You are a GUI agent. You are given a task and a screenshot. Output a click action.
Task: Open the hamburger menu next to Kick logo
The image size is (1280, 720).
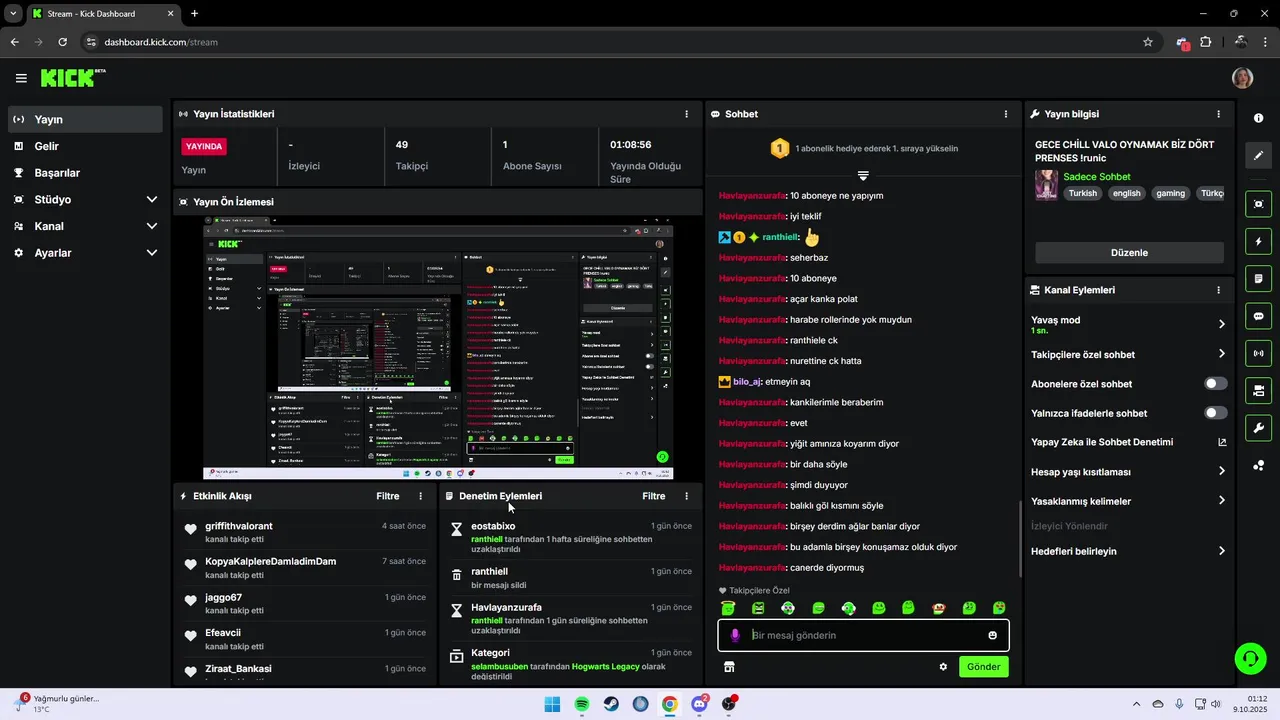21,78
